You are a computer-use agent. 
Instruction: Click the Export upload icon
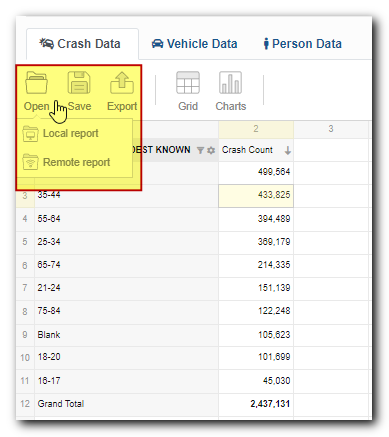click(x=122, y=82)
